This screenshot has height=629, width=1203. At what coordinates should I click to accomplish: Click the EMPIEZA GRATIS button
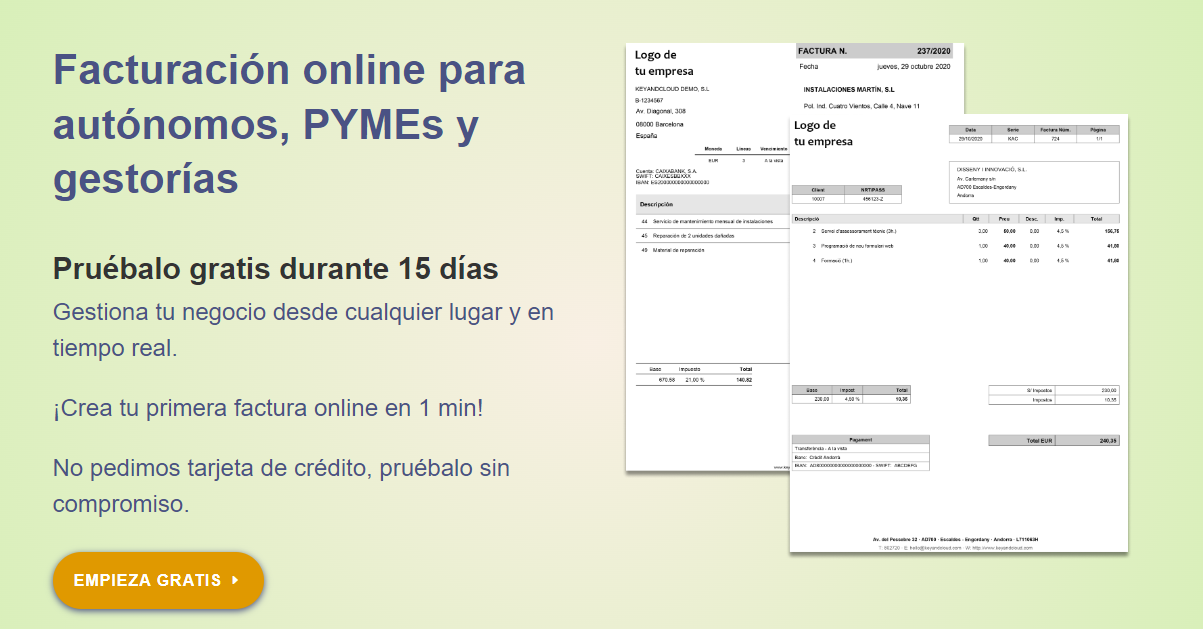click(x=157, y=580)
